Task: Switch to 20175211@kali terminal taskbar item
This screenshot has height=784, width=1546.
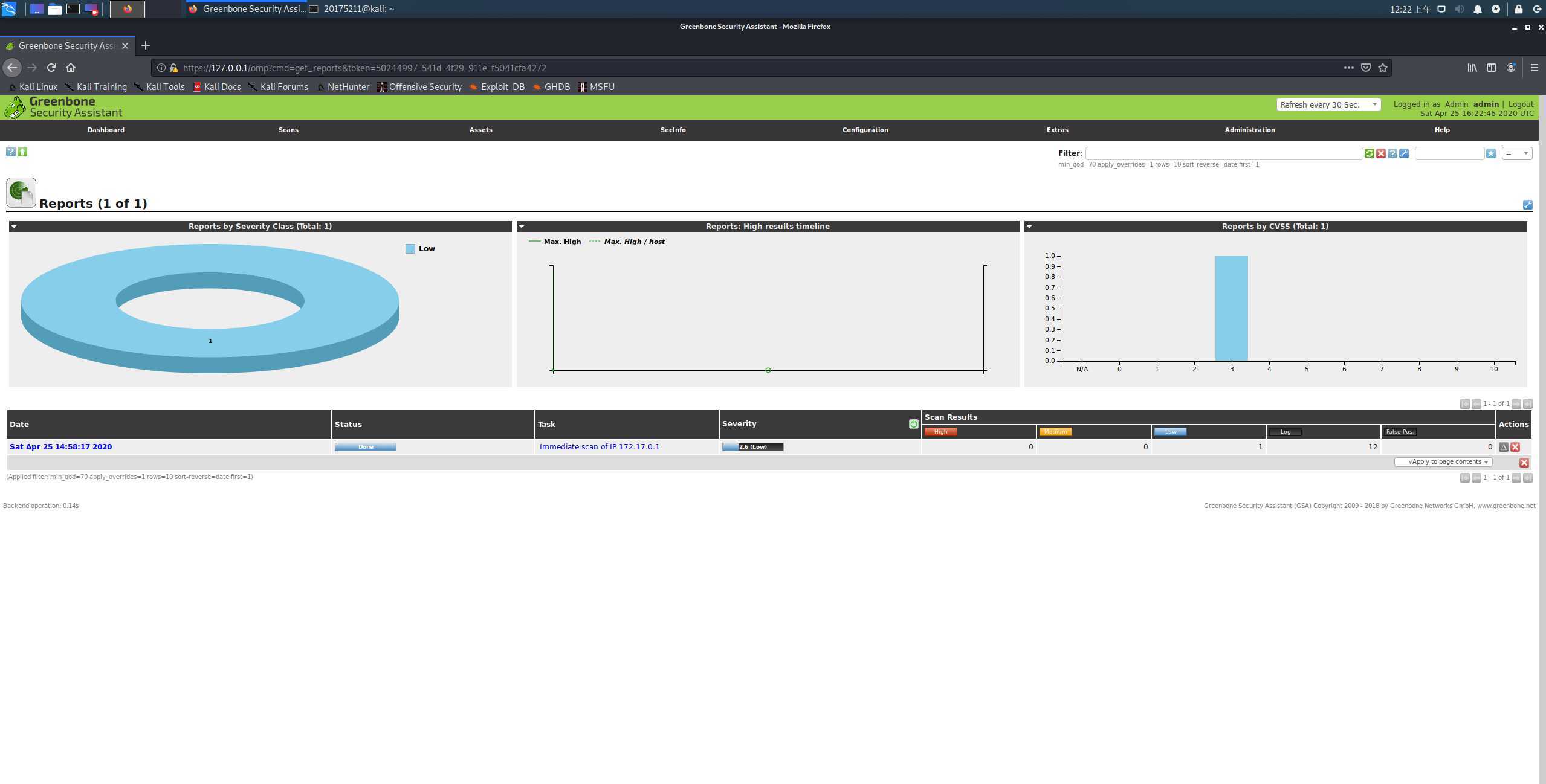Action: pos(352,9)
